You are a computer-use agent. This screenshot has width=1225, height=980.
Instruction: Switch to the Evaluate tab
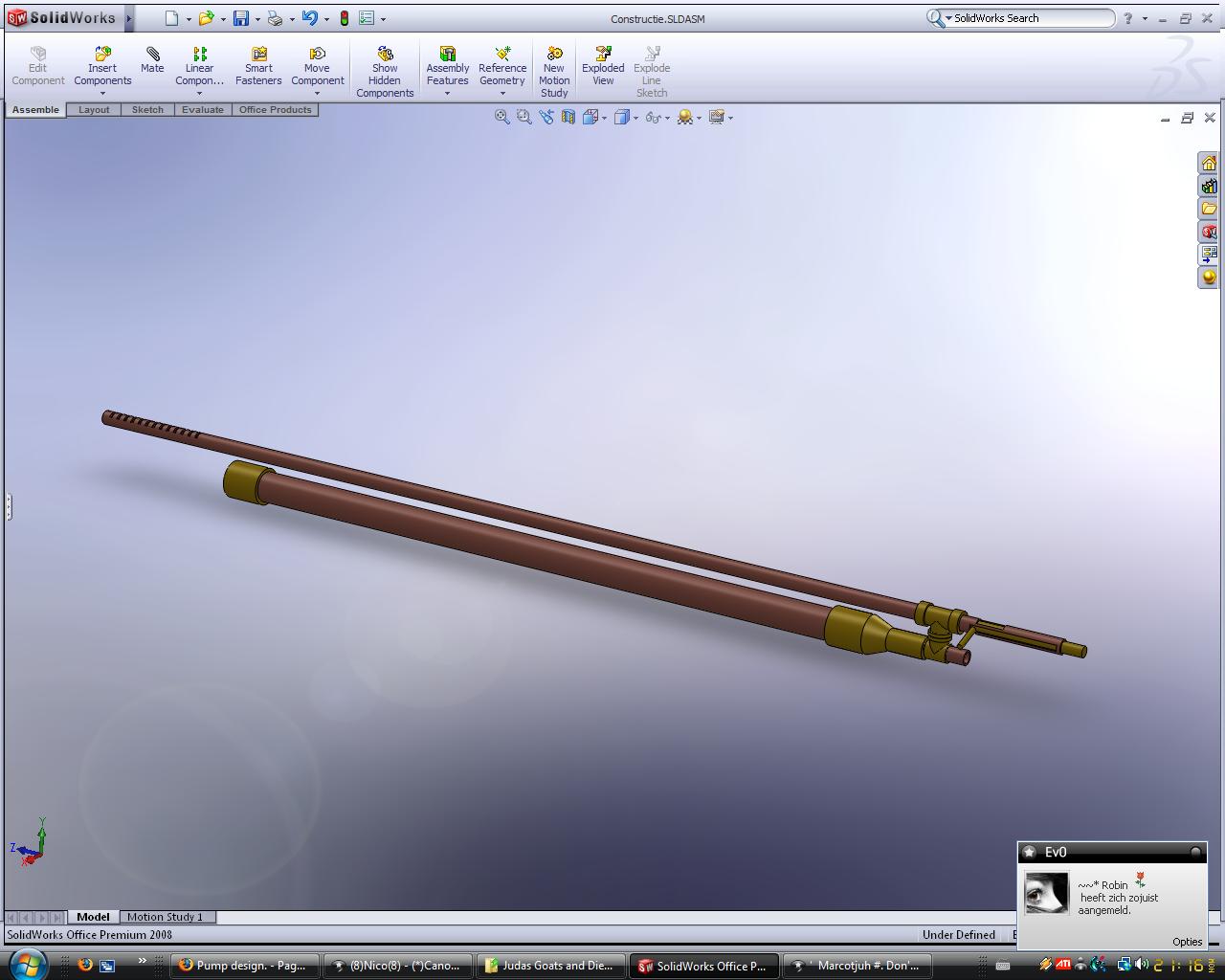point(203,110)
